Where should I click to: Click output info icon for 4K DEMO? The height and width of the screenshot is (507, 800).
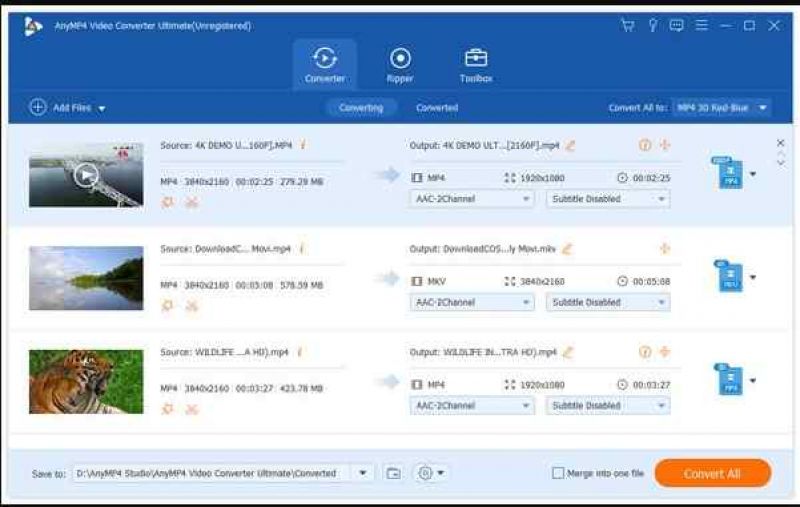[x=645, y=145]
